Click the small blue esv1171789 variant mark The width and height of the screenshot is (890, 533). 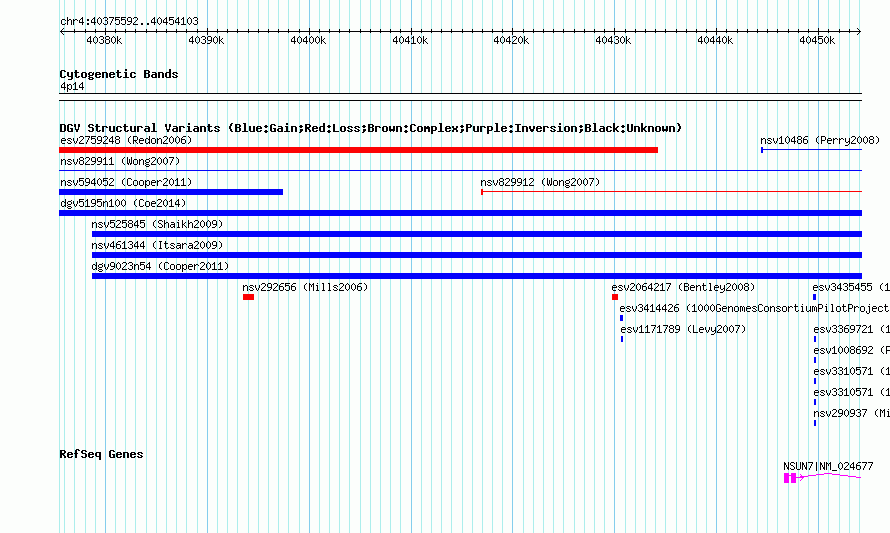click(622, 339)
